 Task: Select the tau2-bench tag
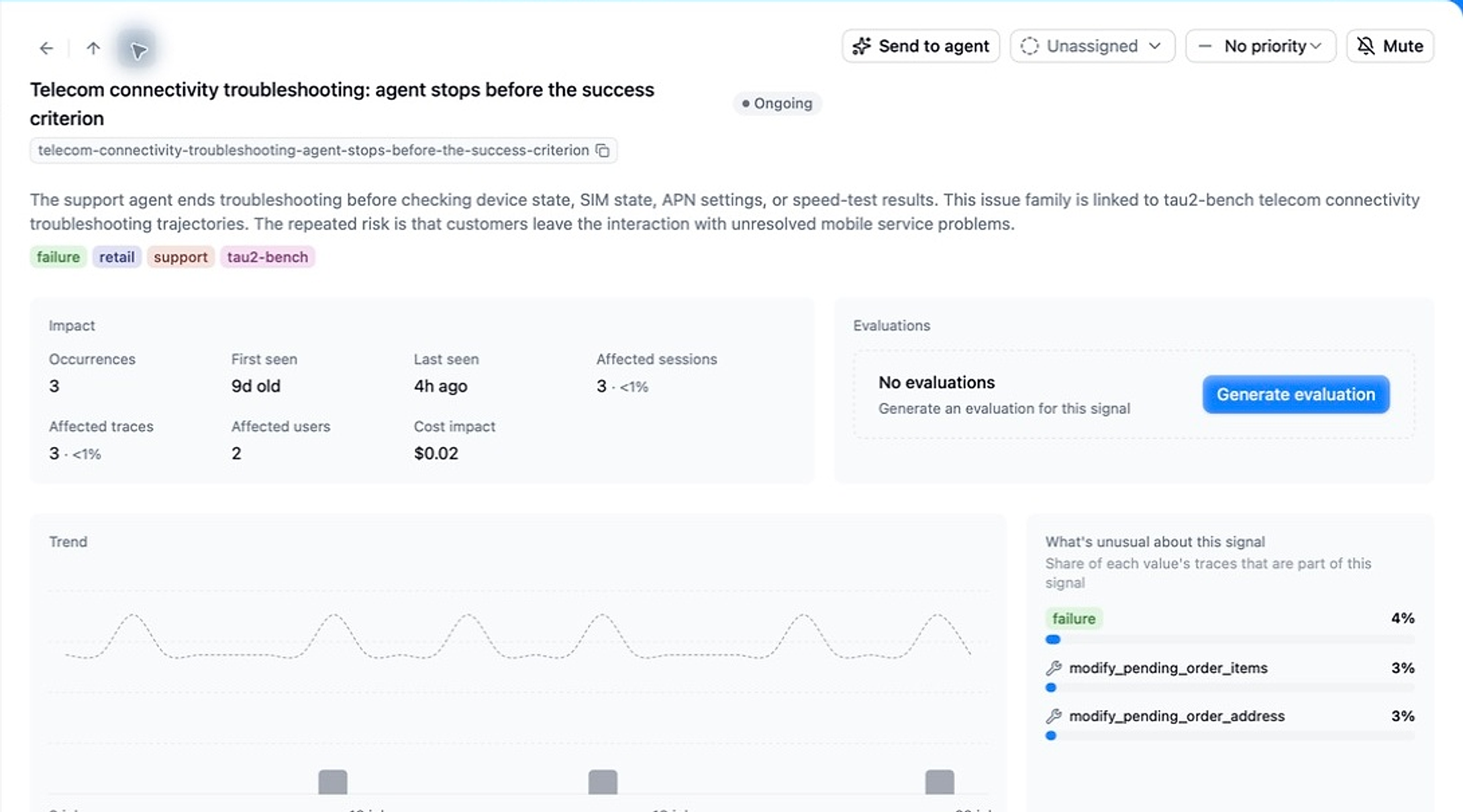[267, 257]
